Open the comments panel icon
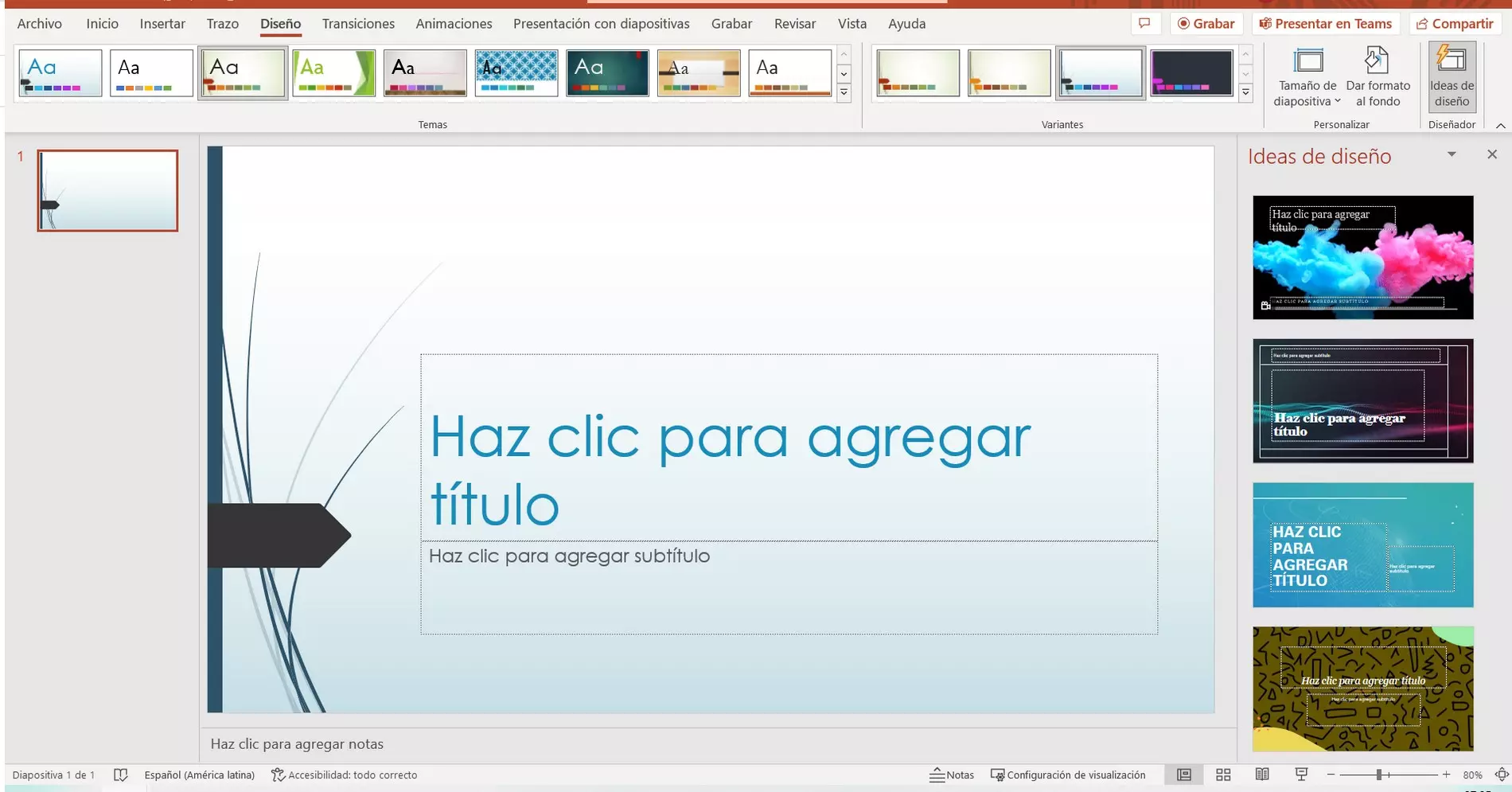 click(1144, 24)
